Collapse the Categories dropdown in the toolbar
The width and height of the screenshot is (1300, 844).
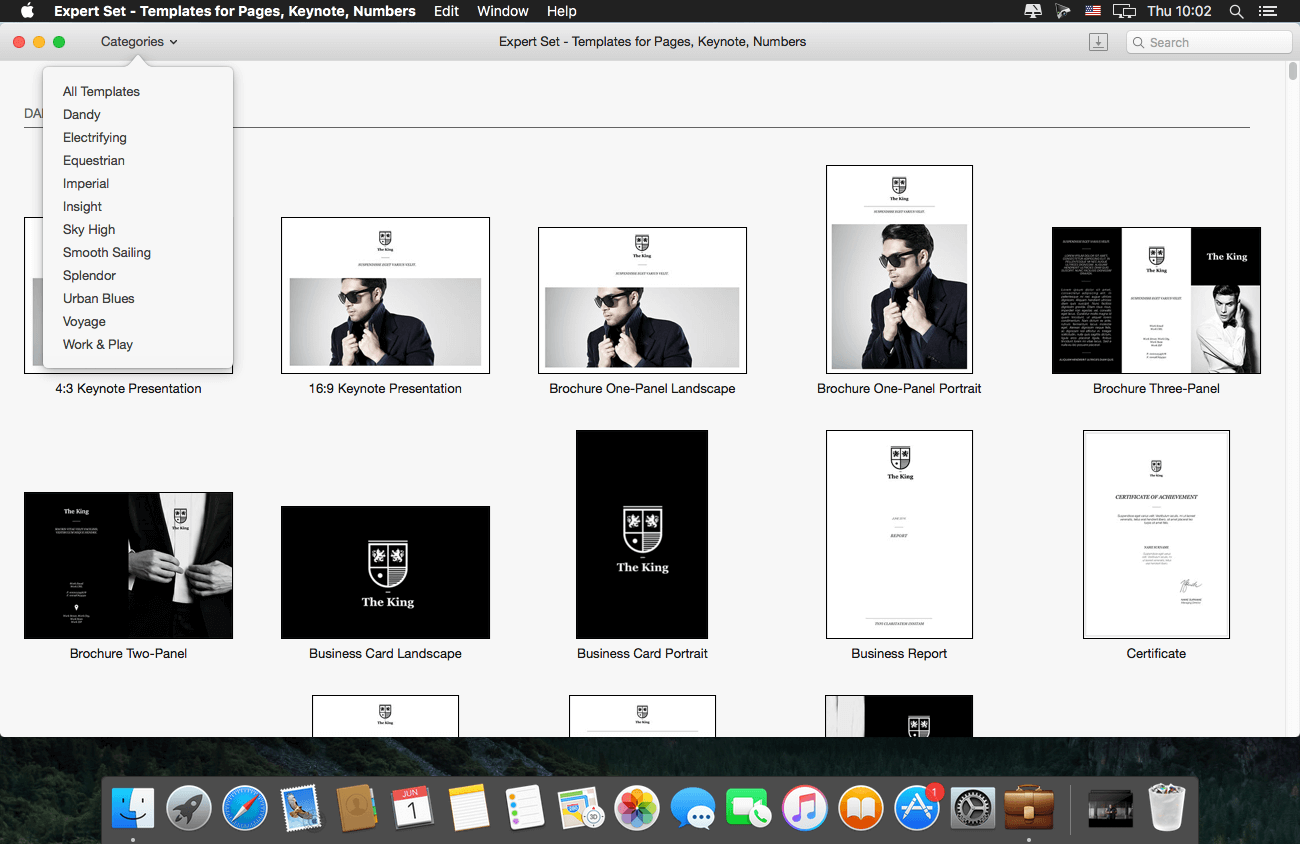[x=139, y=42]
